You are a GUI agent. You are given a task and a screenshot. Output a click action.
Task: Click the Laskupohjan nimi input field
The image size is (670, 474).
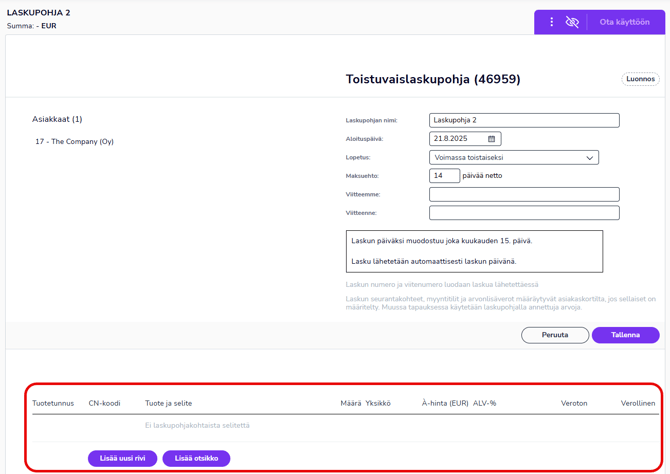click(x=524, y=120)
